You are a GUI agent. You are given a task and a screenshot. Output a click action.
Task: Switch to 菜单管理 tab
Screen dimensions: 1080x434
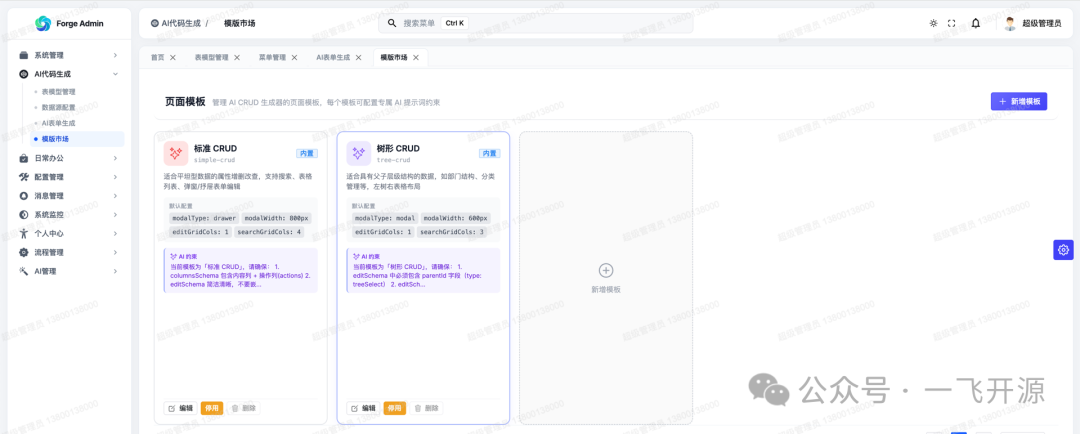point(272,58)
